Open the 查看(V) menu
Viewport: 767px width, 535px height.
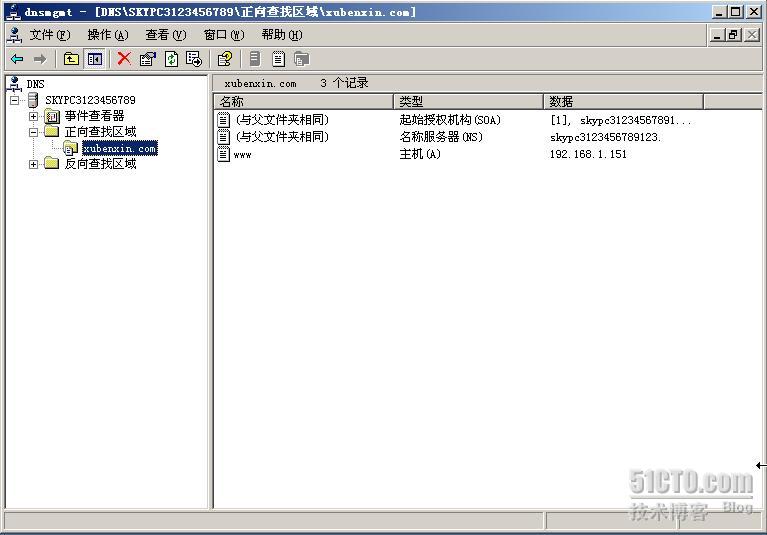point(166,35)
